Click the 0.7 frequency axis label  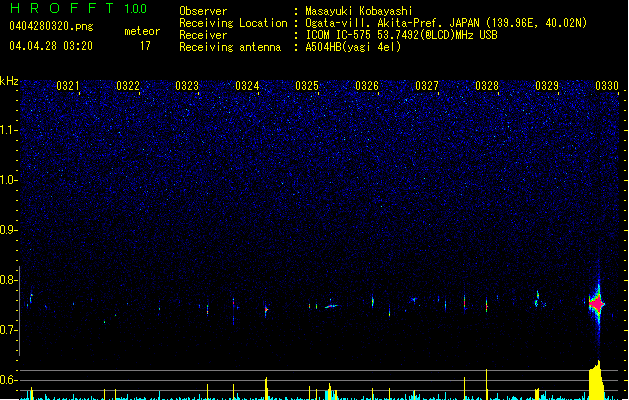pyautogui.click(x=8, y=330)
